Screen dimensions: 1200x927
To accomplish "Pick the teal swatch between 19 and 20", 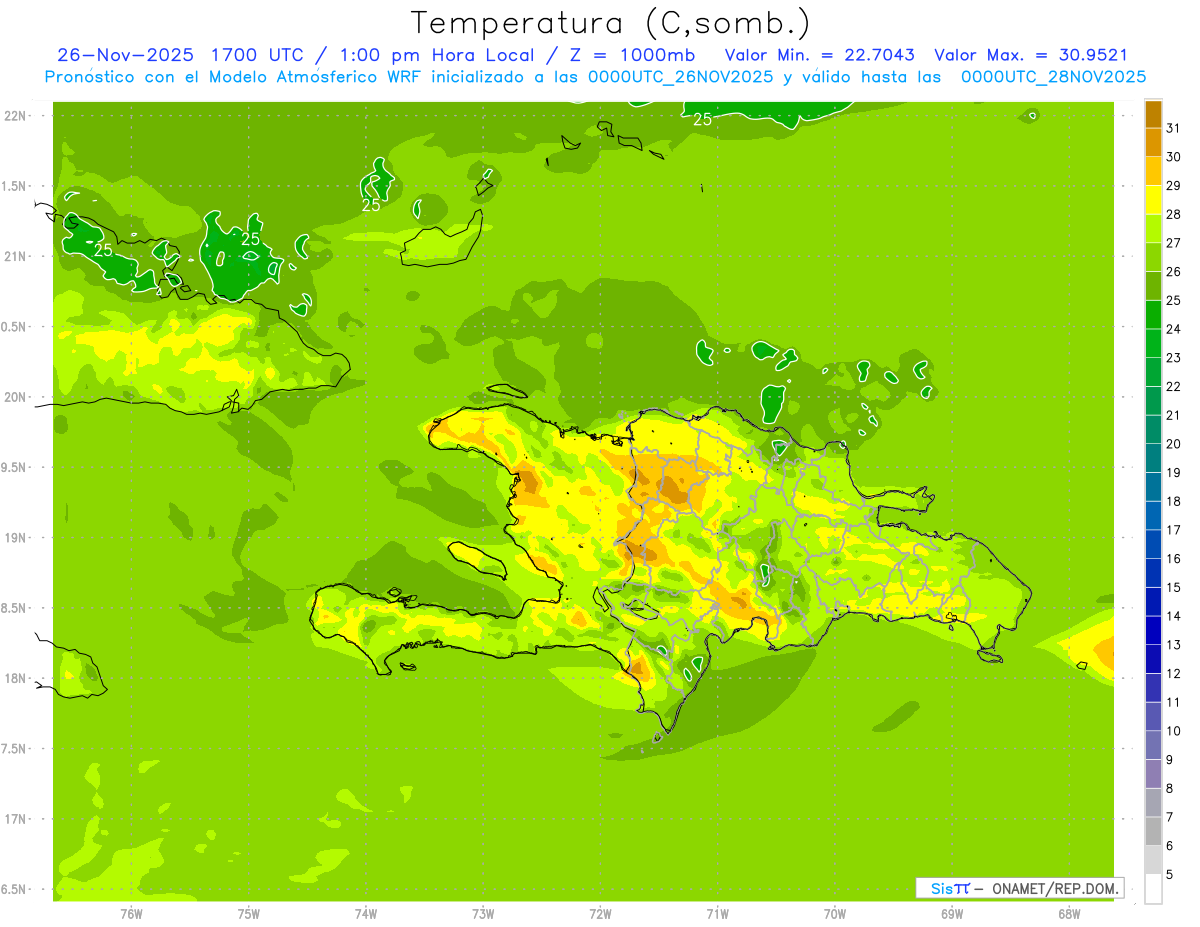I will click(x=1153, y=458).
